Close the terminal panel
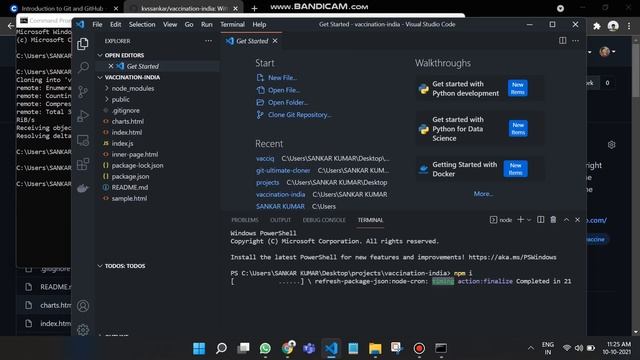The image size is (640, 360). click(x=577, y=220)
